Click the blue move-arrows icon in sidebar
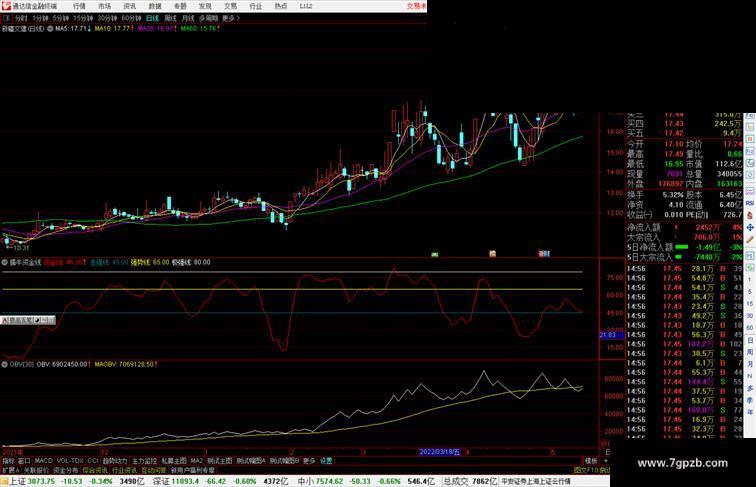Image resolution: width=756 pixels, height=487 pixels. (750, 227)
